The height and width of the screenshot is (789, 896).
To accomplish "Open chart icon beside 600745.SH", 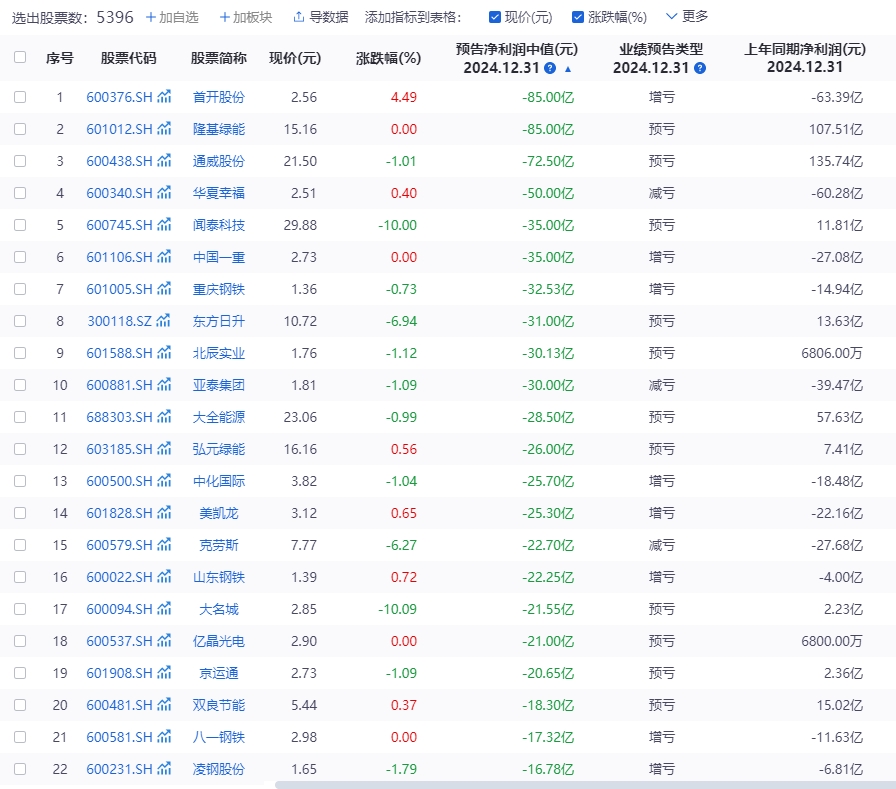I will tap(164, 225).
